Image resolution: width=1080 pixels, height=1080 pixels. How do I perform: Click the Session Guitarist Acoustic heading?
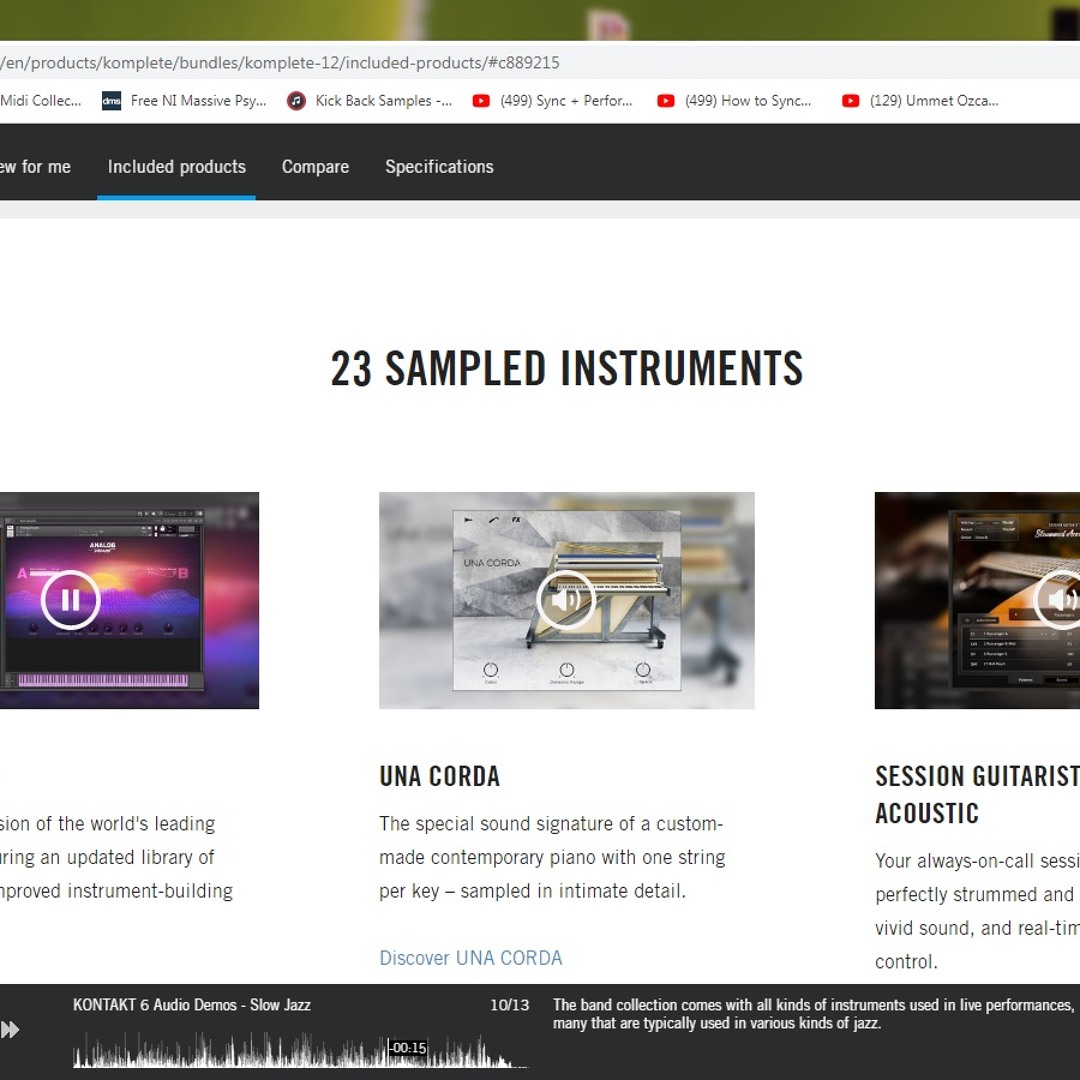[977, 794]
